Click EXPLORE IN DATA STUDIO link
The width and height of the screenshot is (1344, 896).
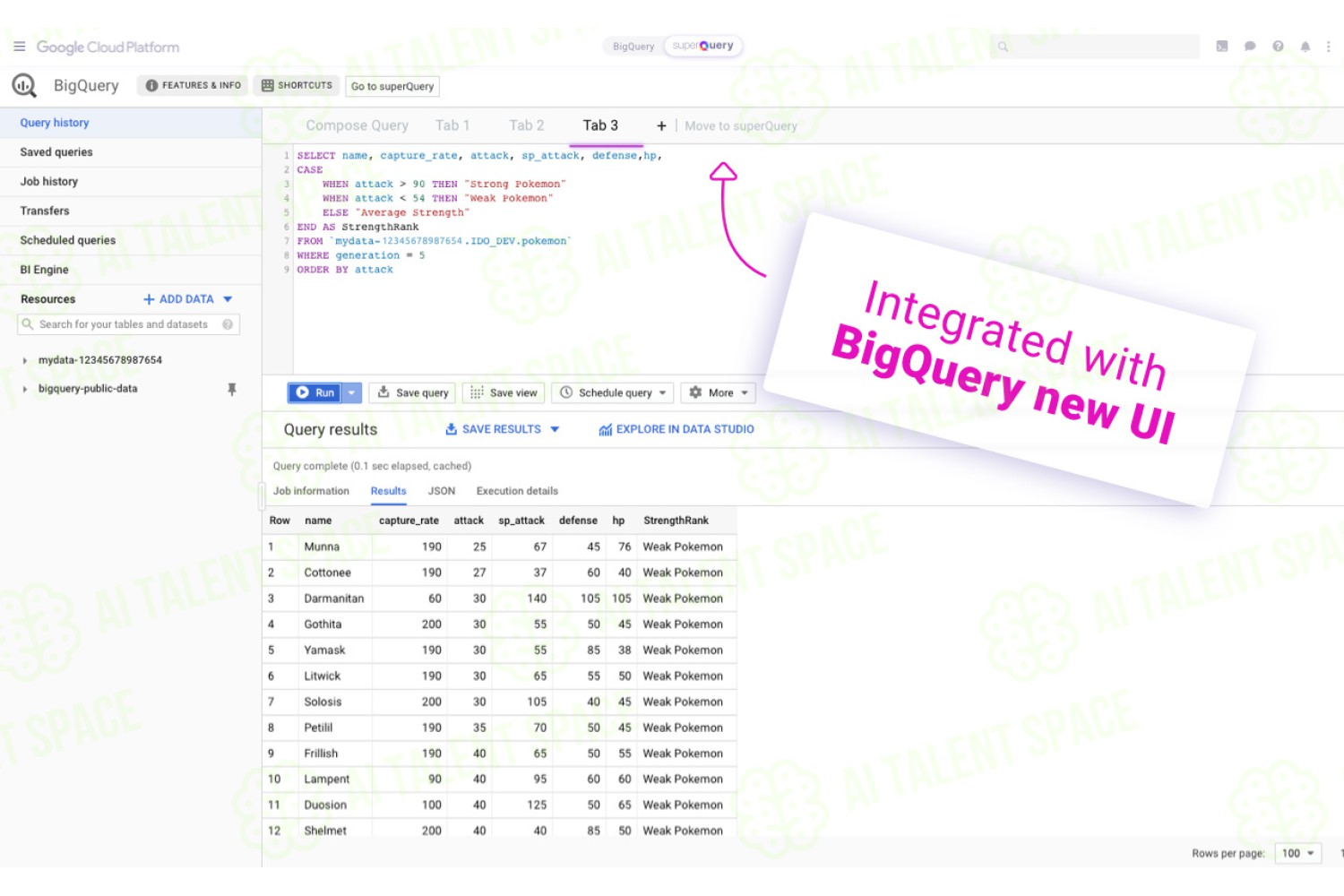[676, 429]
